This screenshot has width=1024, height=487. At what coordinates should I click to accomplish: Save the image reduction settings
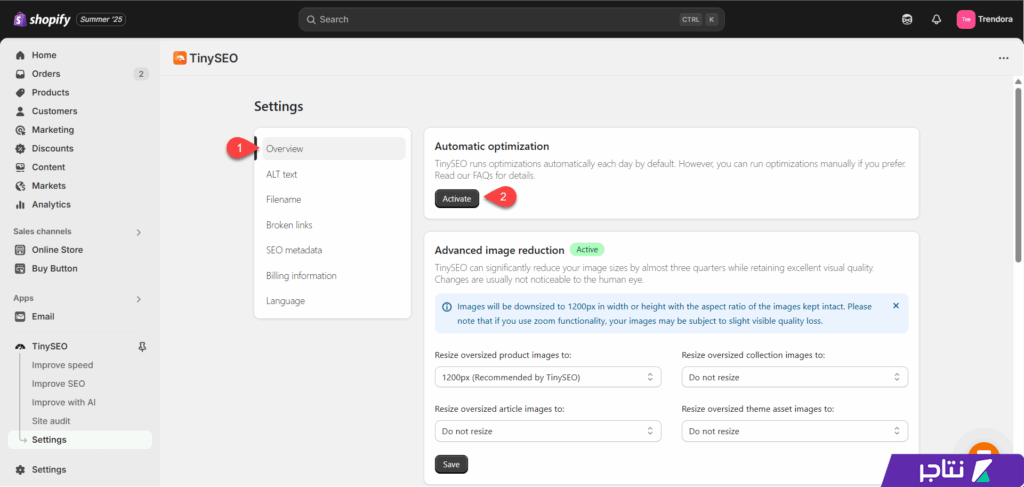click(x=451, y=464)
